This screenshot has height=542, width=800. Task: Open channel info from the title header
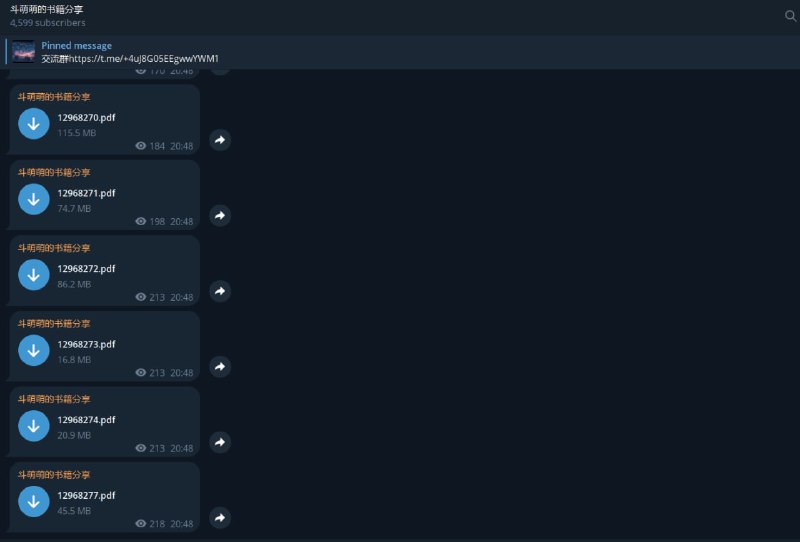47,9
